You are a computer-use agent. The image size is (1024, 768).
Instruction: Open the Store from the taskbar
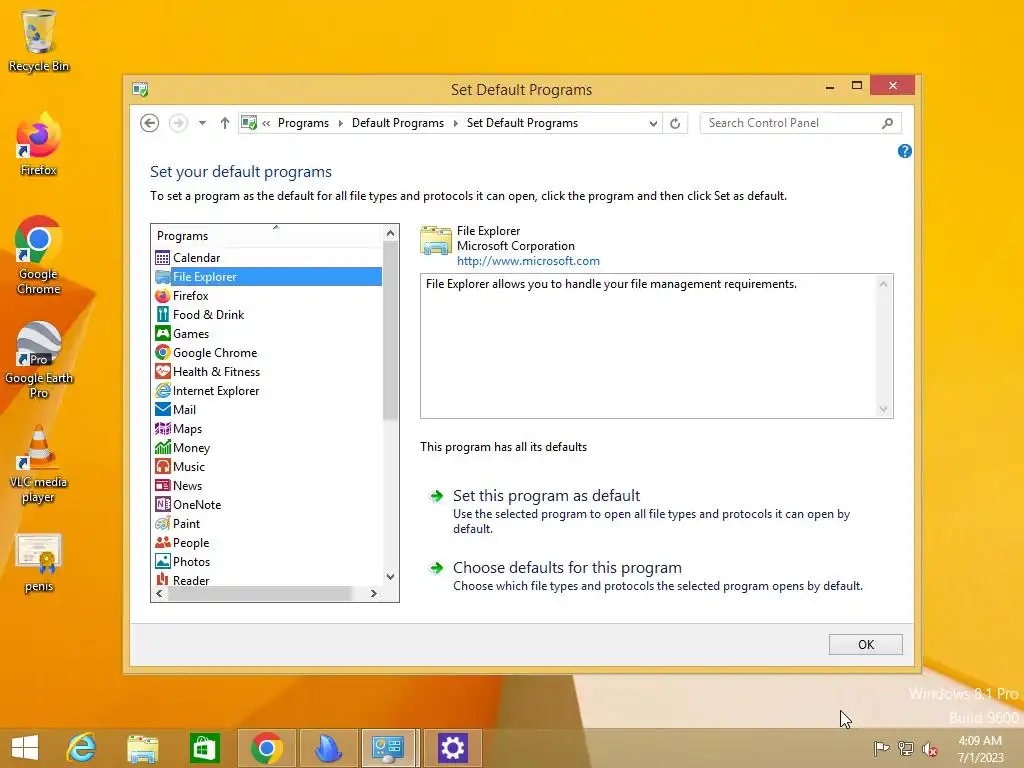pyautogui.click(x=204, y=748)
